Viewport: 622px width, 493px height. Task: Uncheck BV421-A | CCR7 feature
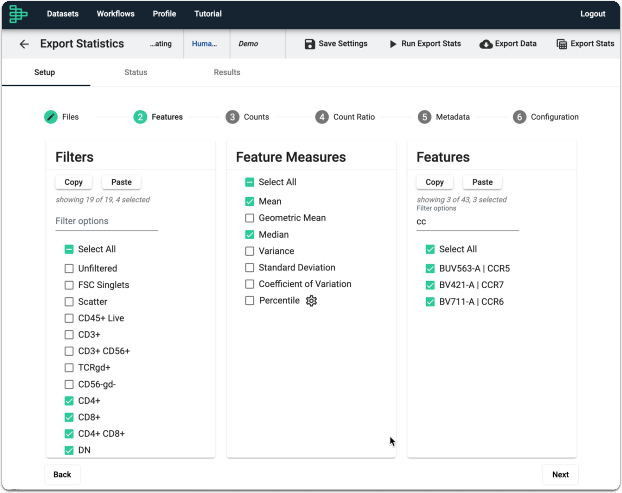pyautogui.click(x=430, y=285)
